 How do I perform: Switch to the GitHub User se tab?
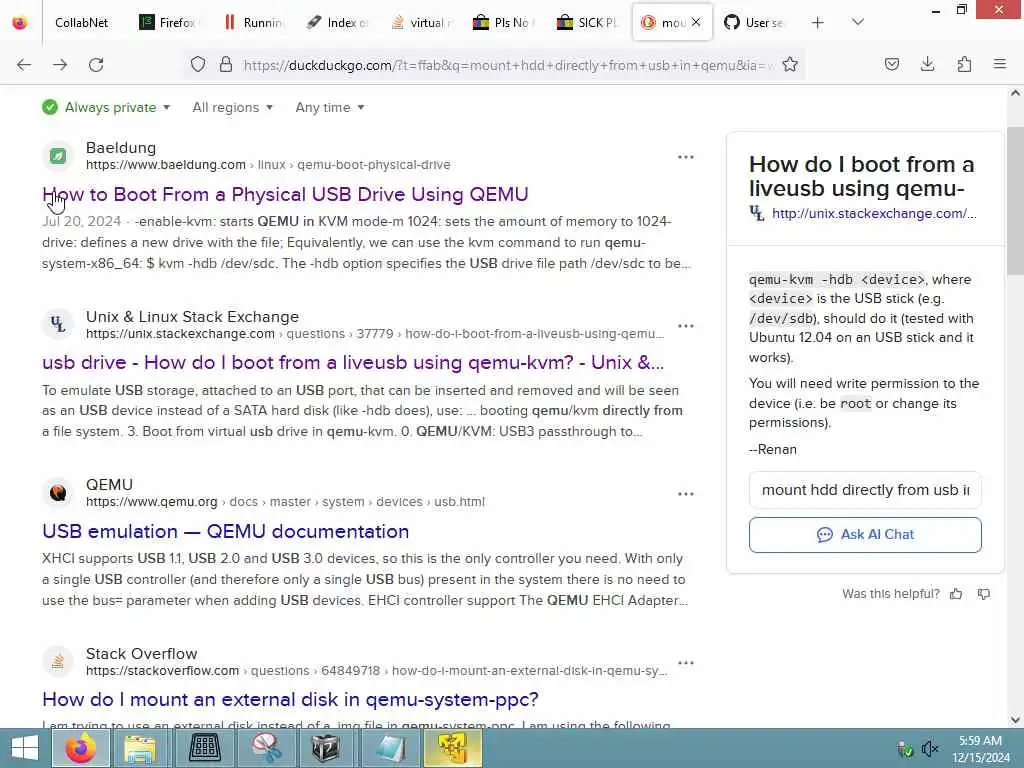tap(755, 23)
